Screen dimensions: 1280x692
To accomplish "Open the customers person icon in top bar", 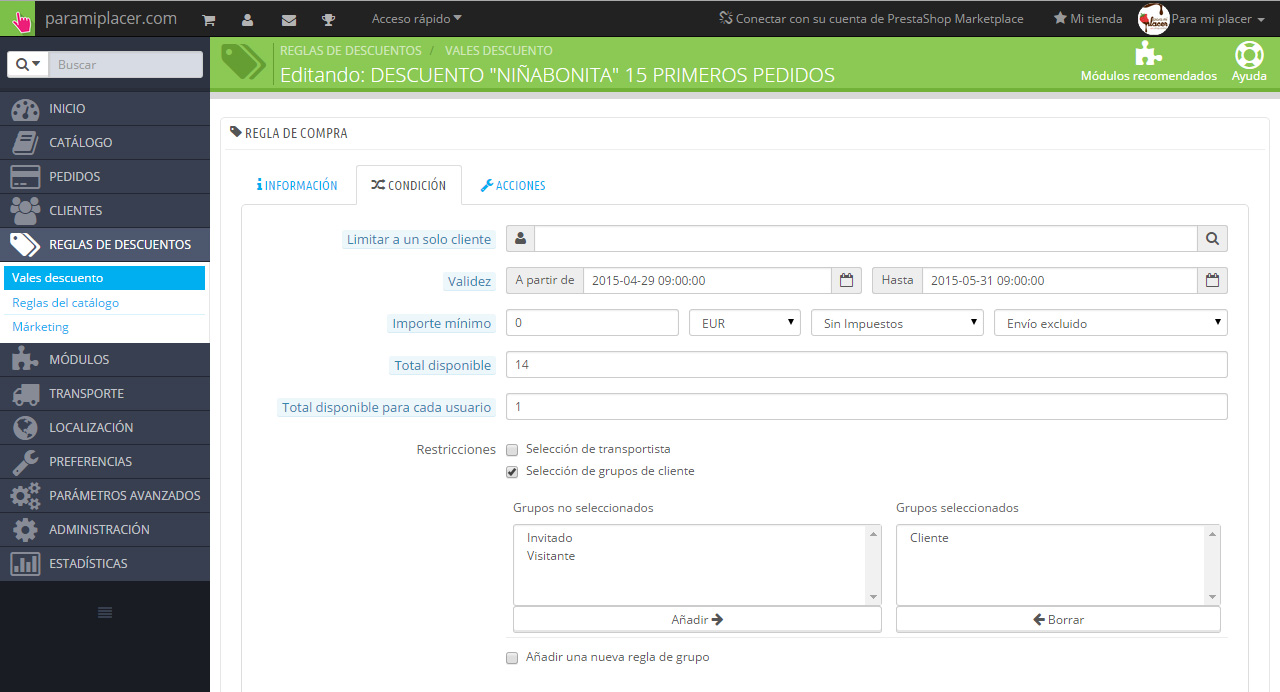I will tap(248, 19).
